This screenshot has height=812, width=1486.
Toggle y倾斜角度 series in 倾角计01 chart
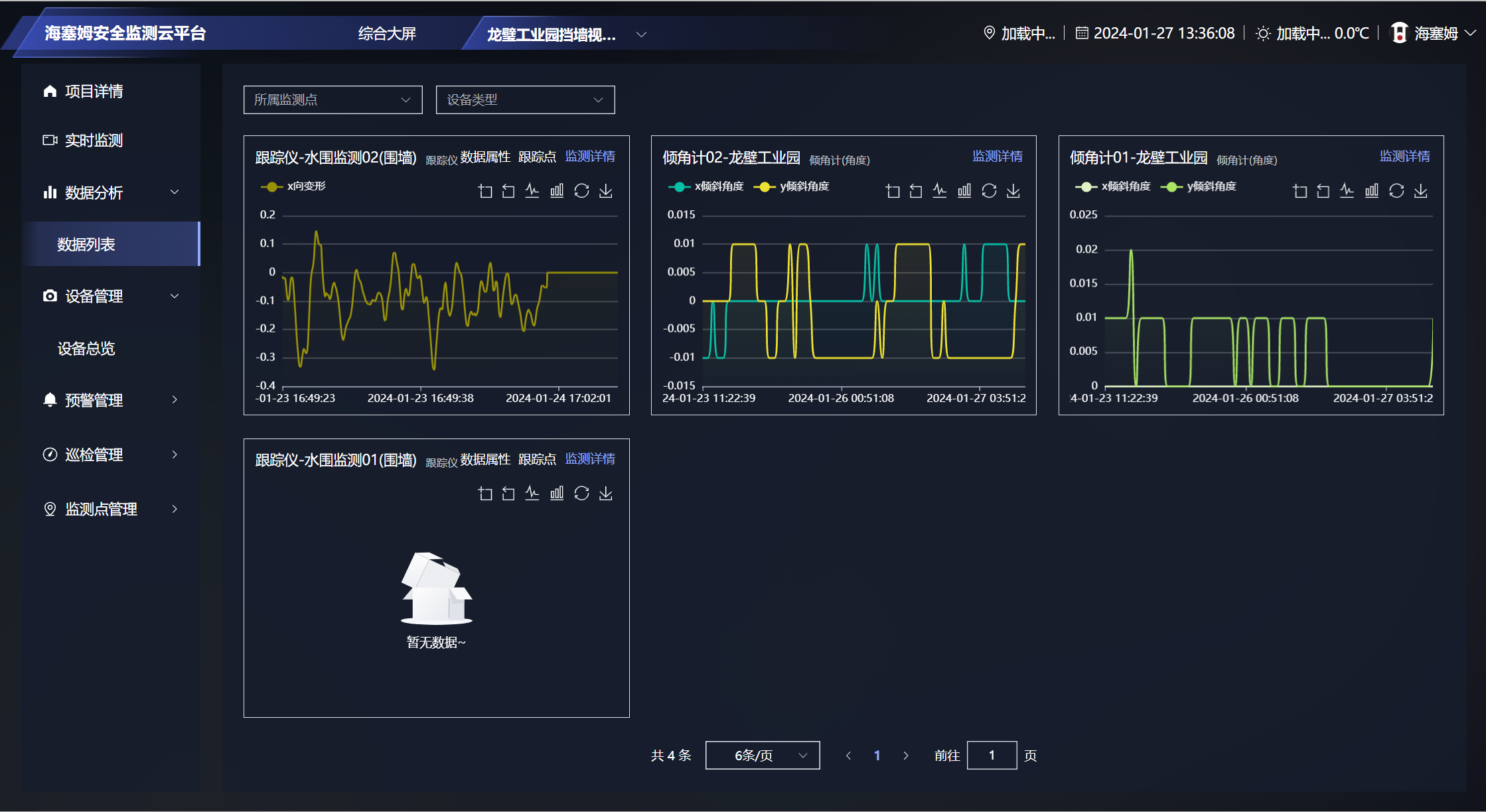(x=1198, y=186)
